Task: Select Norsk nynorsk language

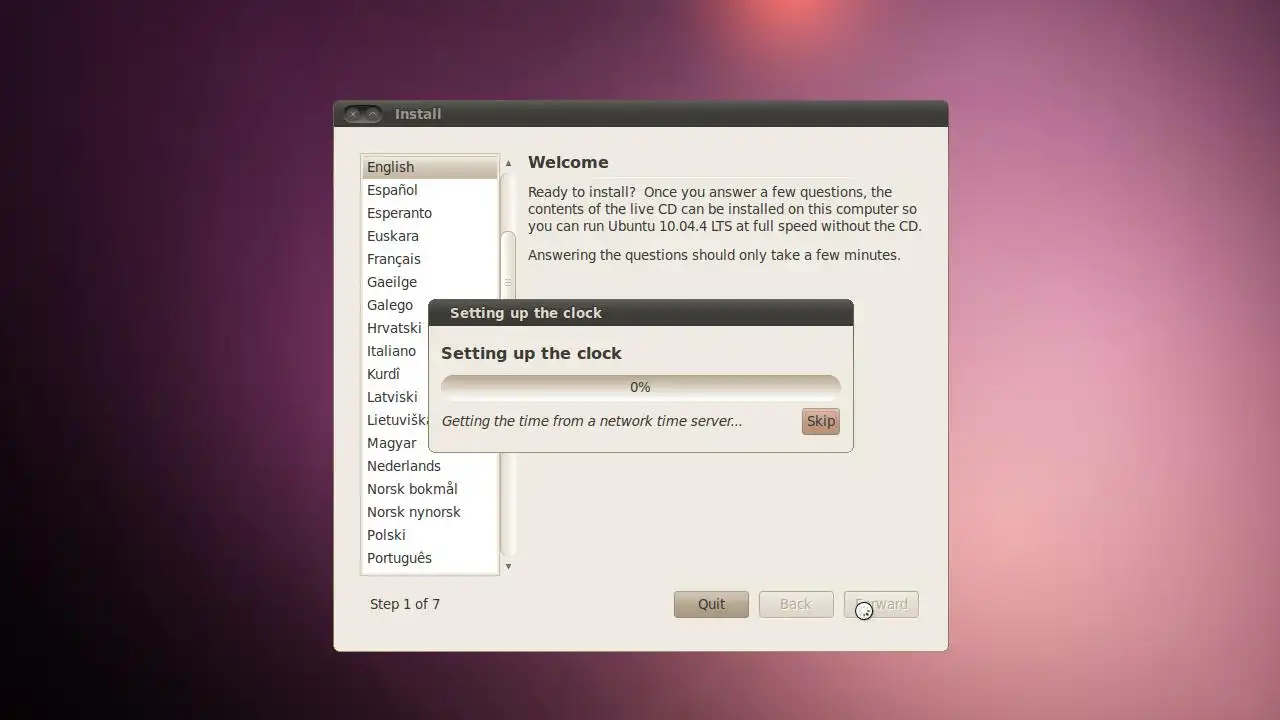Action: click(x=429, y=512)
